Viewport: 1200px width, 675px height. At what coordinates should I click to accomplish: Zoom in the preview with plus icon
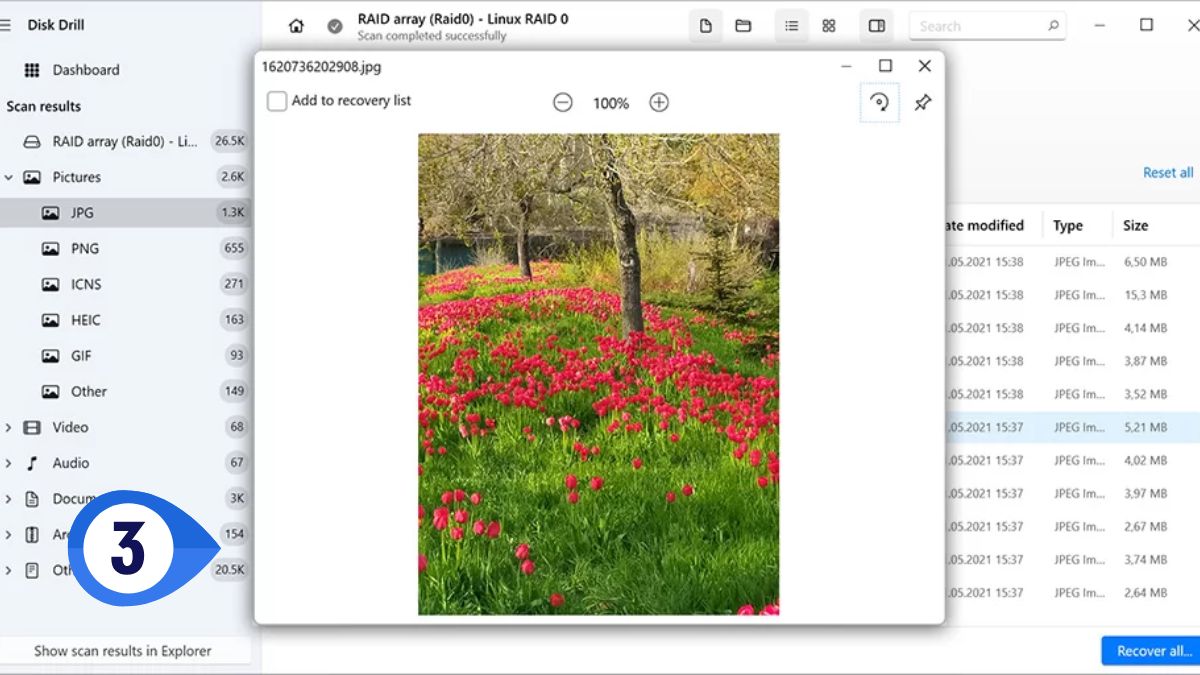click(659, 102)
